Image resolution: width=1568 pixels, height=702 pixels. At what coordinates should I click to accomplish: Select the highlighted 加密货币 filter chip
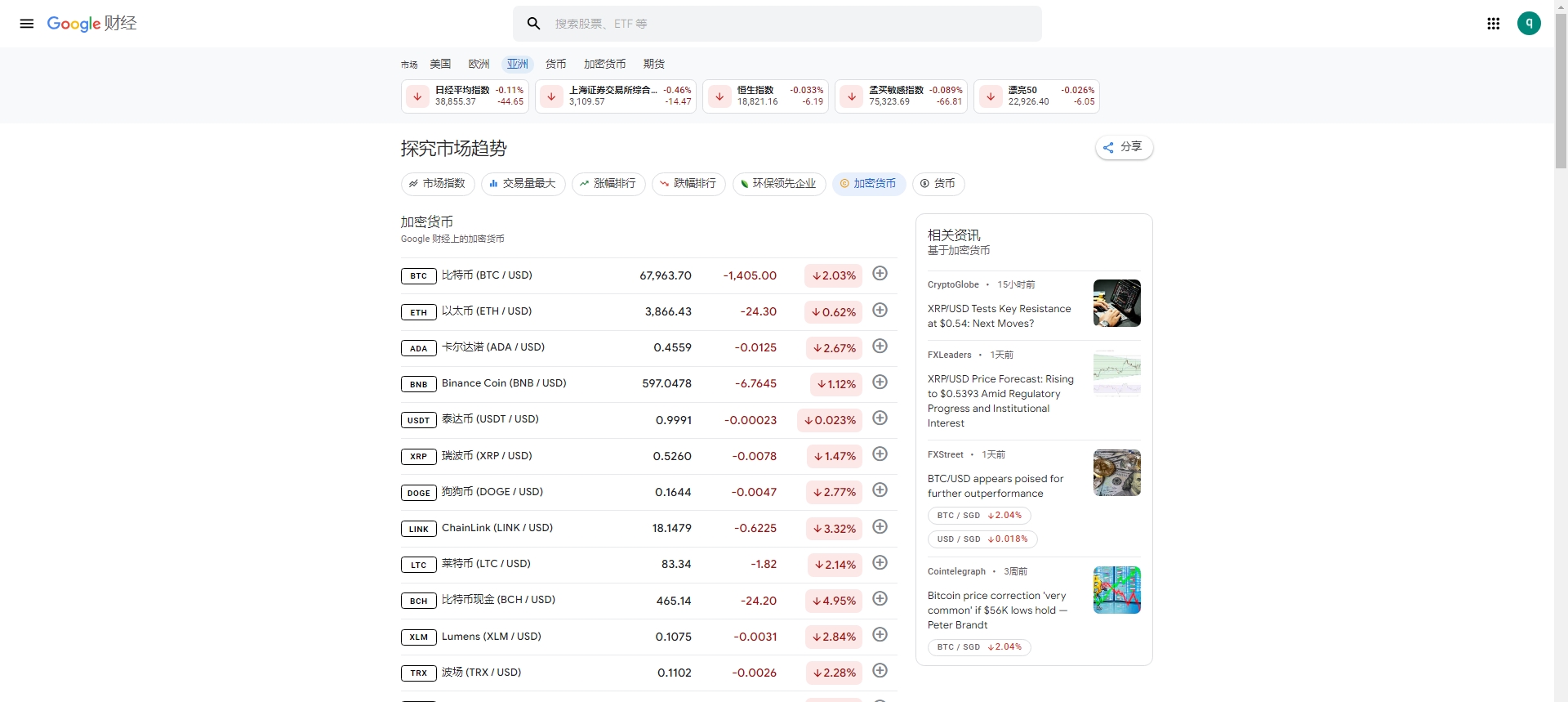click(869, 184)
